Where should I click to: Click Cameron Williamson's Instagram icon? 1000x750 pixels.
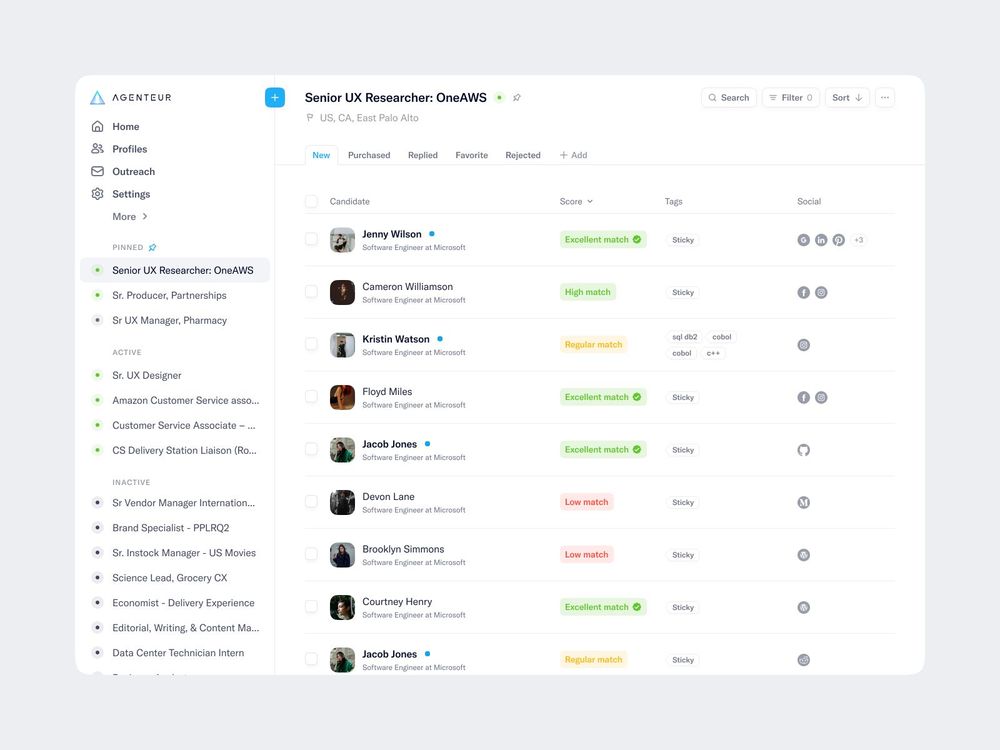pos(821,292)
